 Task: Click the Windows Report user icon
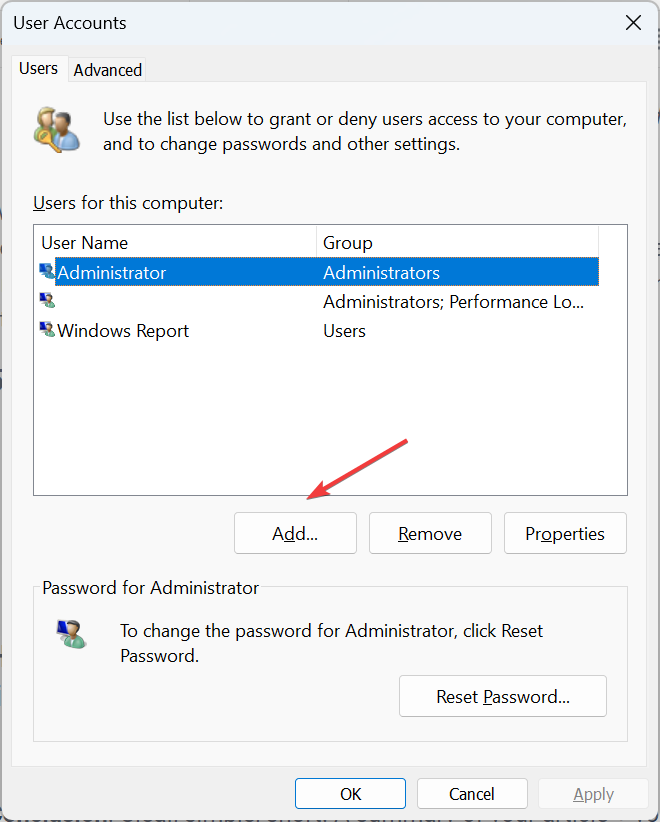pos(47,330)
